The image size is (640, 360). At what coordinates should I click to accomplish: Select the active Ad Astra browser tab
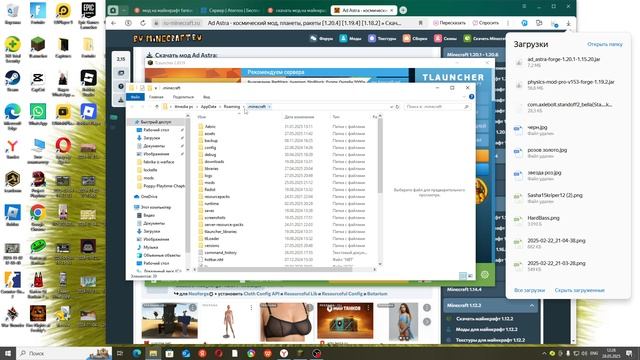click(363, 10)
